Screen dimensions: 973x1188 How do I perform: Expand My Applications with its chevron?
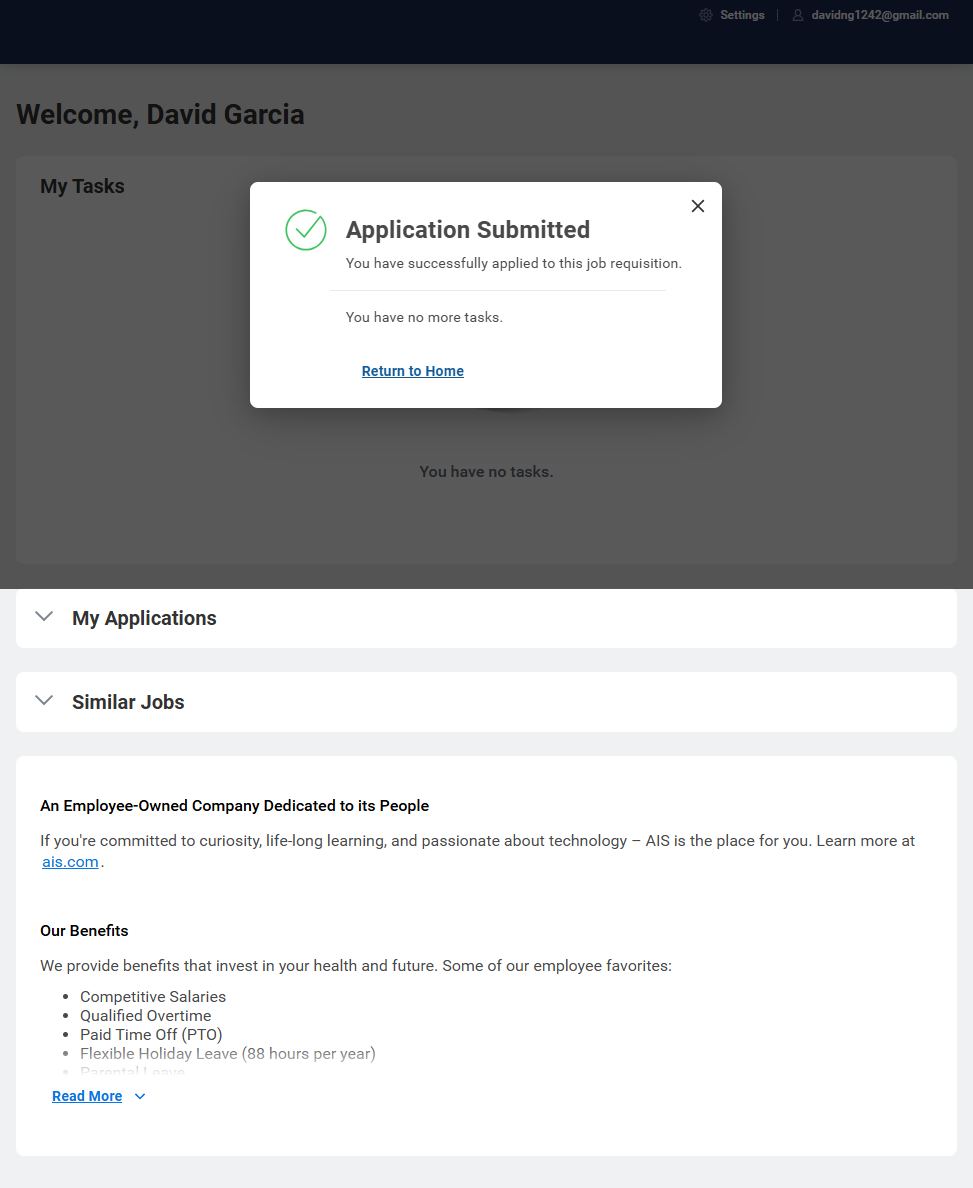[44, 617]
